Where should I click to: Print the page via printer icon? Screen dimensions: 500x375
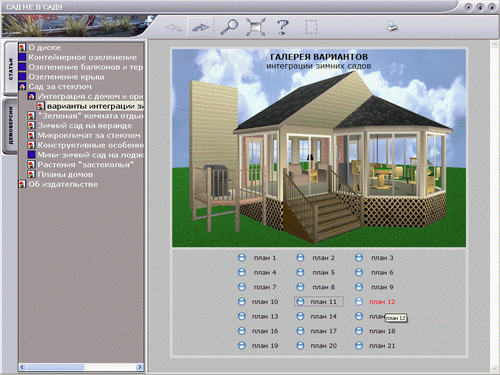(x=392, y=27)
